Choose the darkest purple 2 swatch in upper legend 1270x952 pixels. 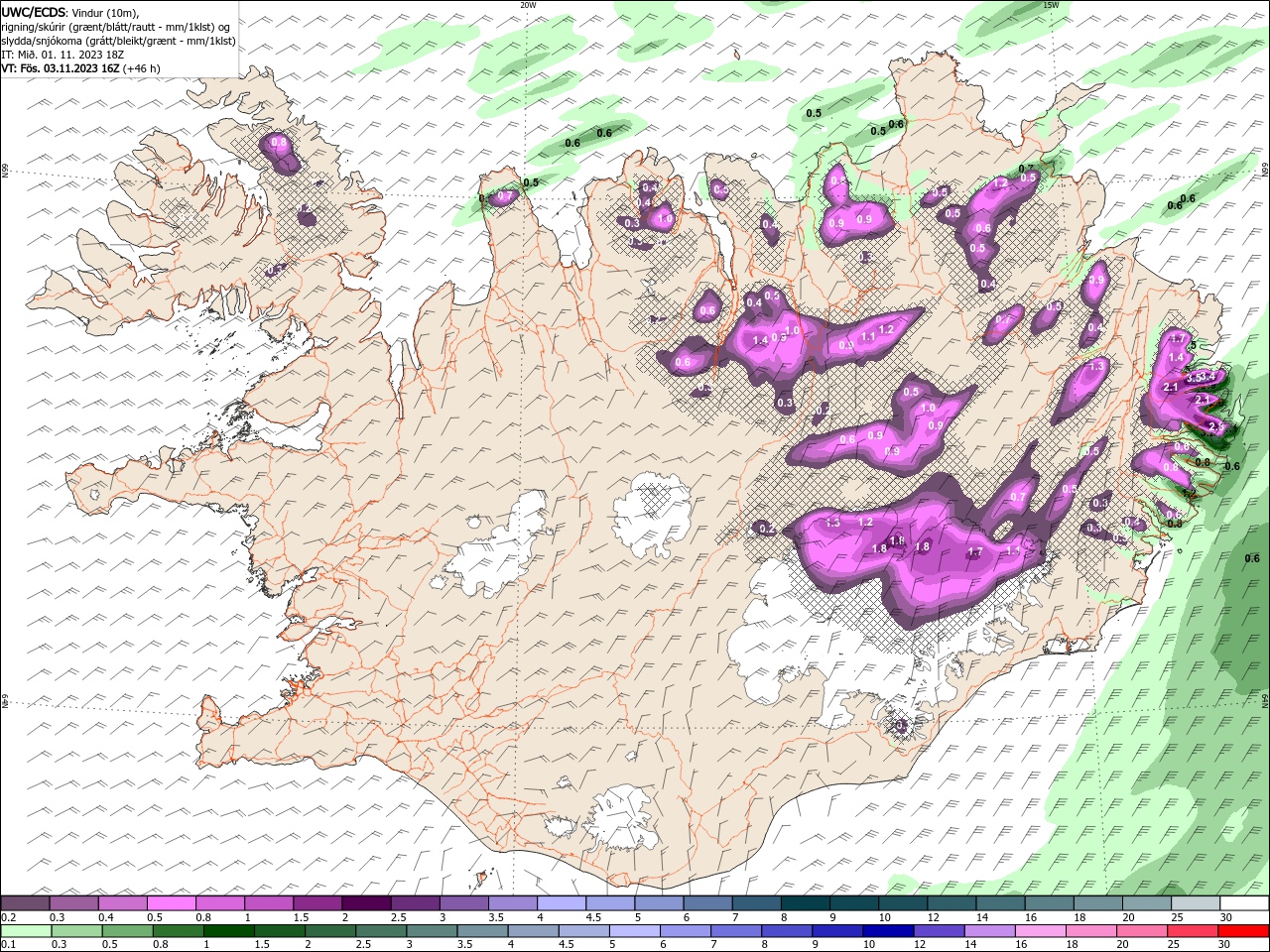(365, 903)
